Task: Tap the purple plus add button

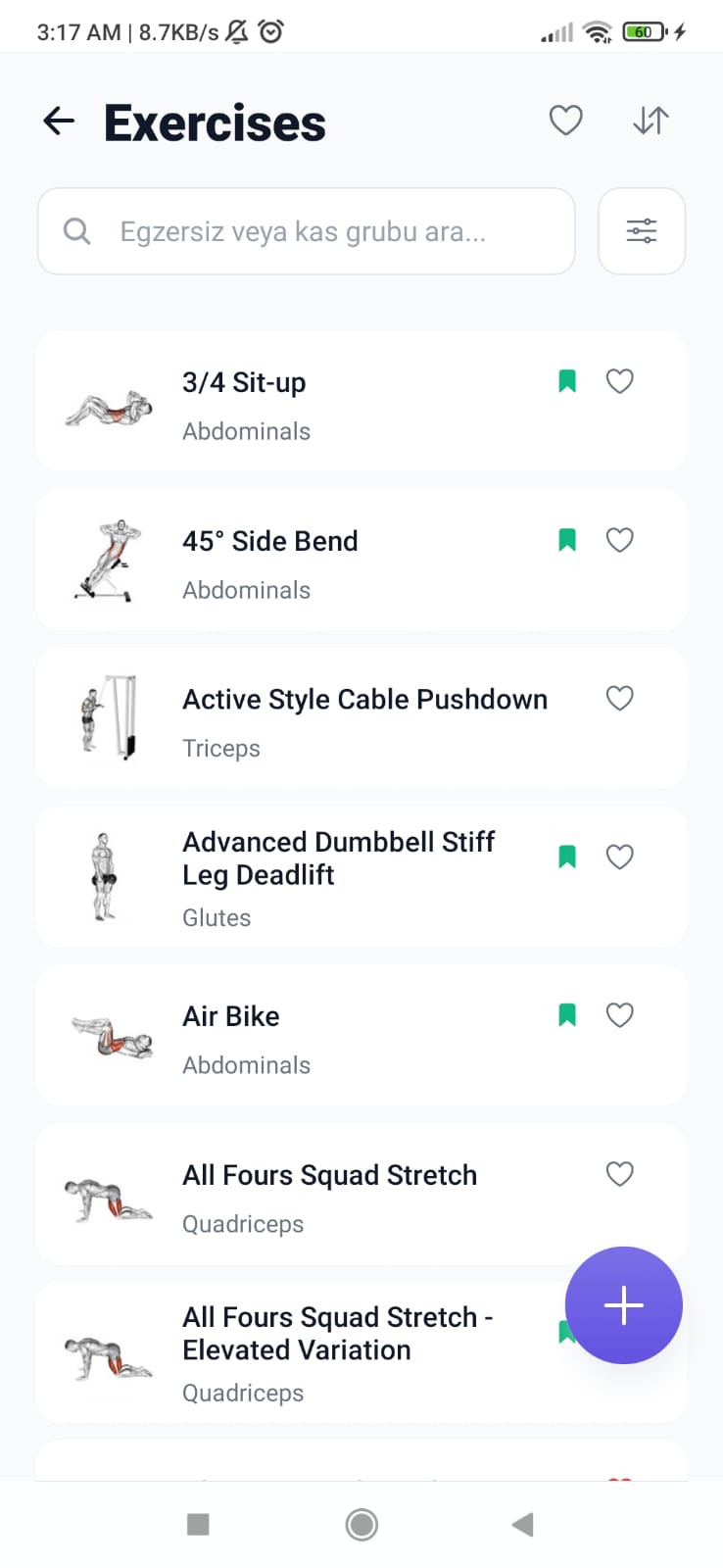Action: (x=624, y=1305)
